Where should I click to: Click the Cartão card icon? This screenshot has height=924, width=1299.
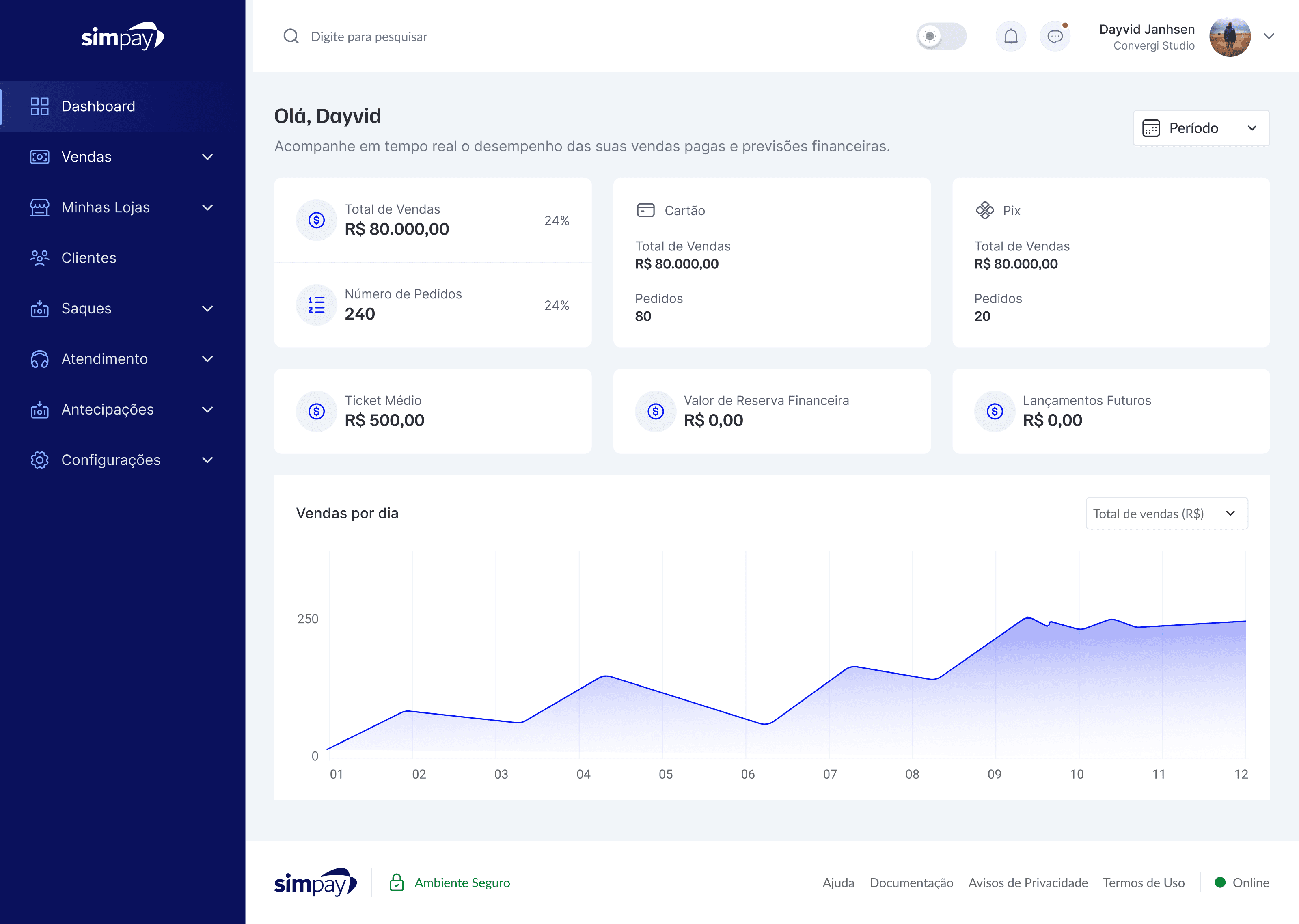(645, 211)
